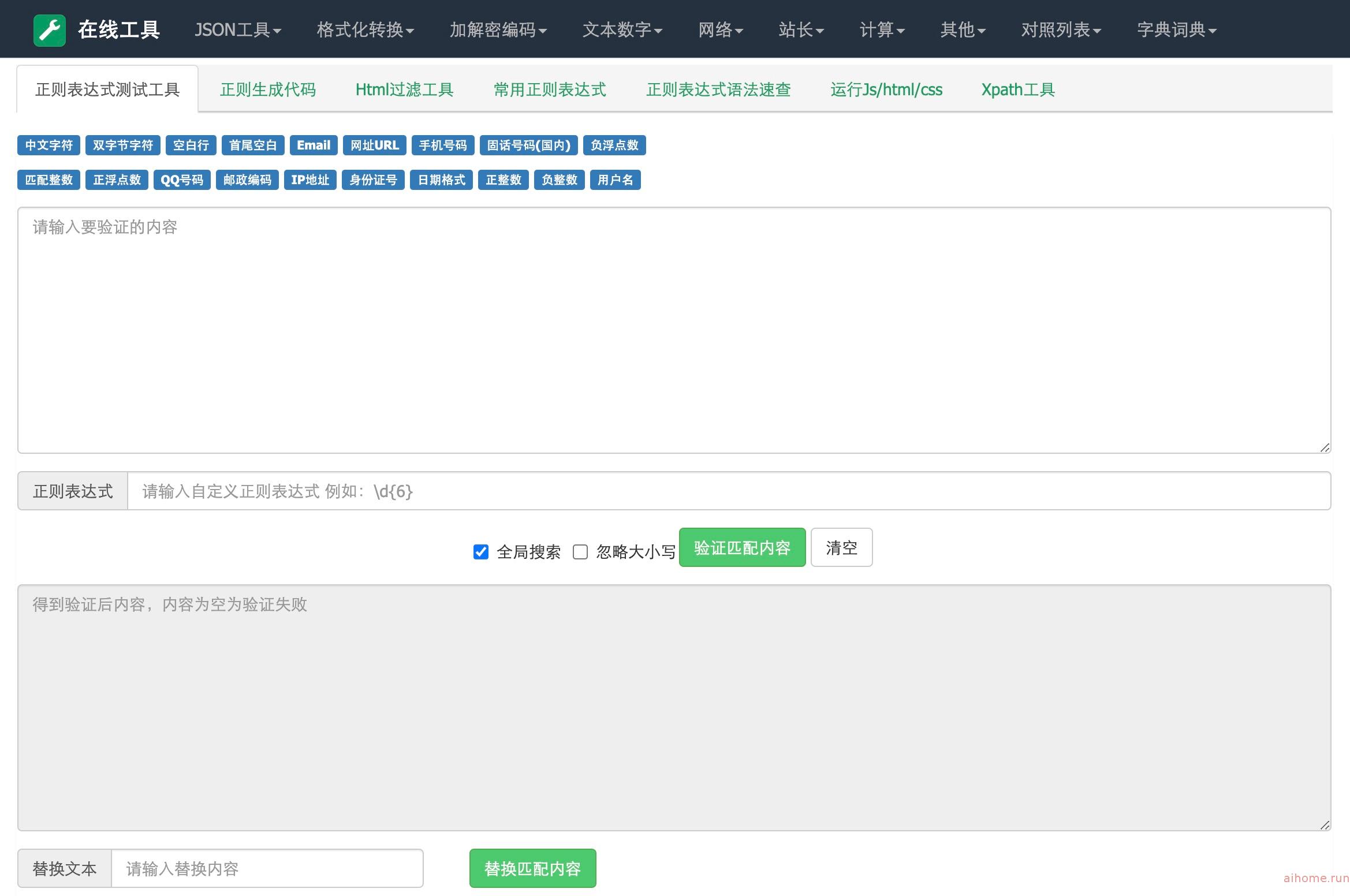
Task: Open the 常用正则表达式 tab
Action: point(550,89)
